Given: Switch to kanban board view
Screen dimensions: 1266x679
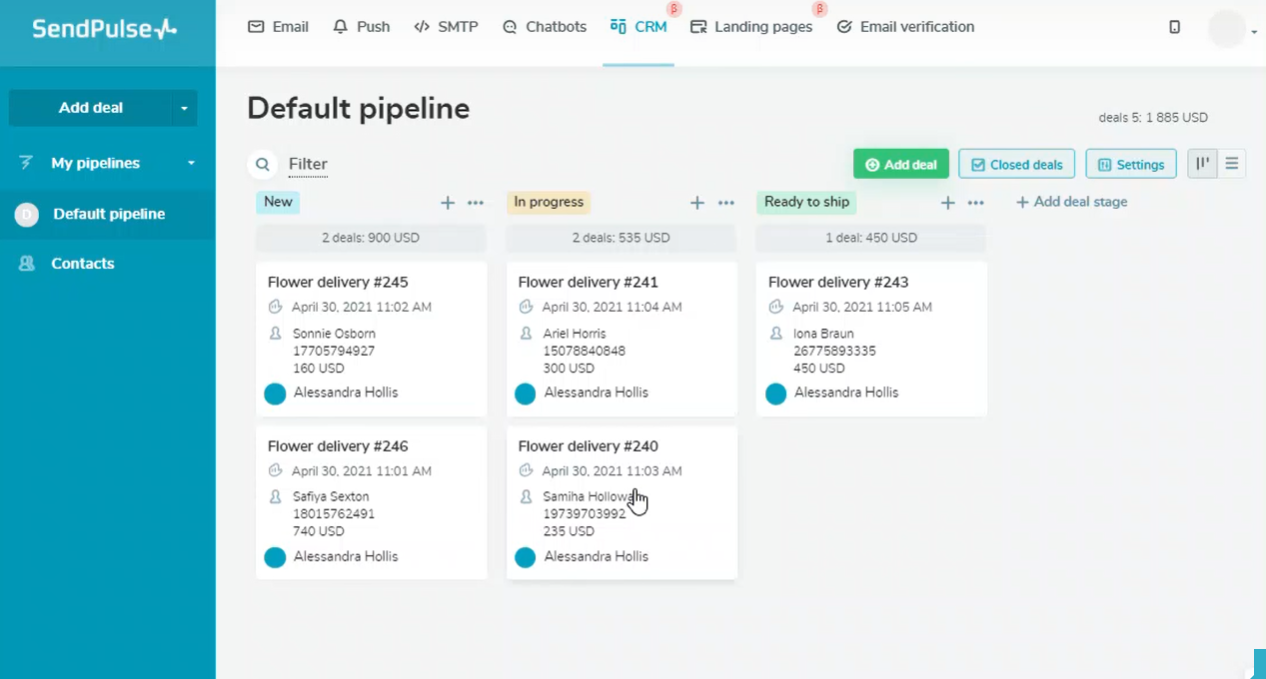Looking at the screenshot, I should (x=1202, y=164).
